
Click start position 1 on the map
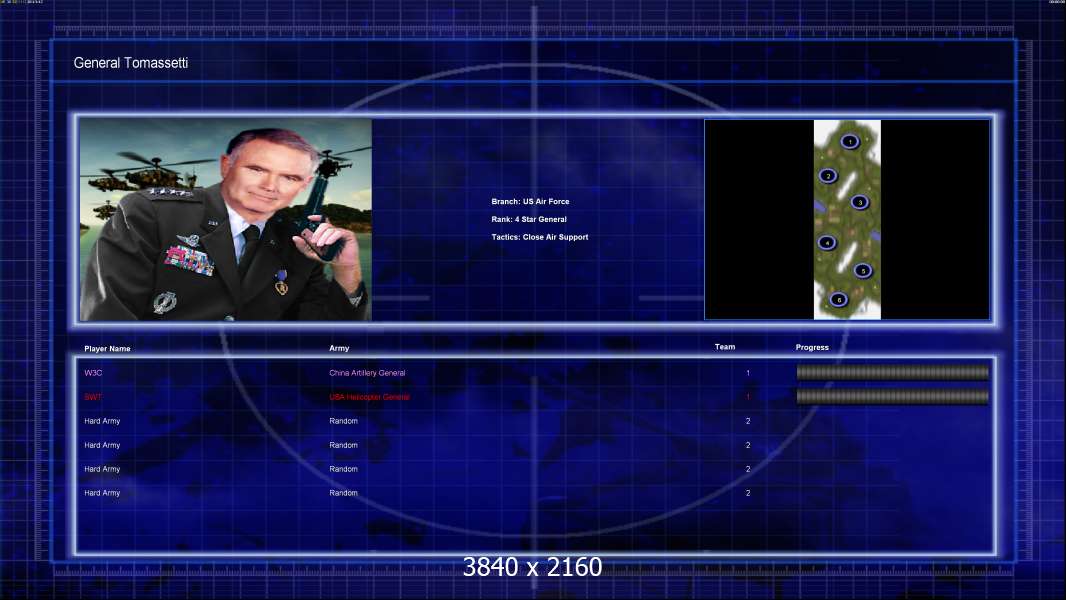pos(850,142)
